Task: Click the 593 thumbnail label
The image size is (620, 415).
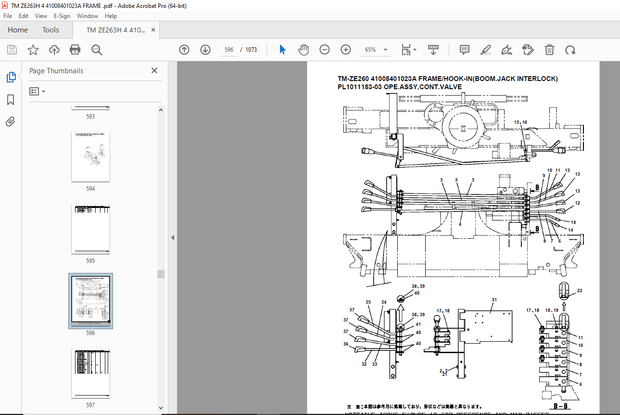Action: click(91, 117)
